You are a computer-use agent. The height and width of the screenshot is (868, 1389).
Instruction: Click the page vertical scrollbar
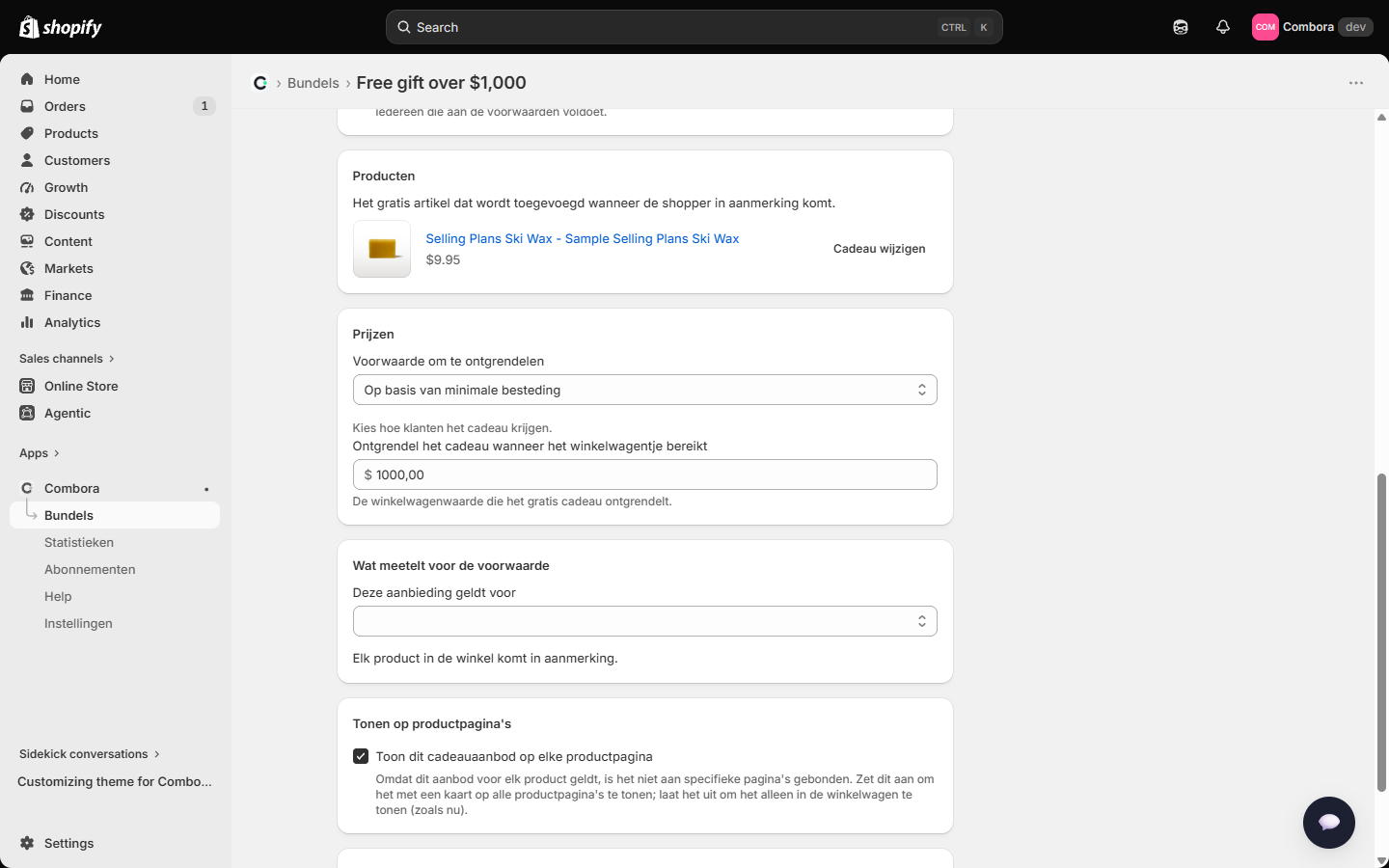pyautogui.click(x=1381, y=632)
